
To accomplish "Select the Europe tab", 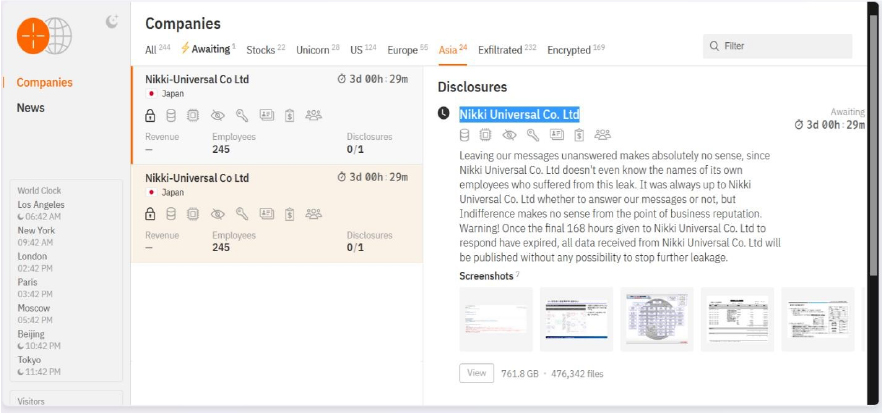I will (408, 50).
